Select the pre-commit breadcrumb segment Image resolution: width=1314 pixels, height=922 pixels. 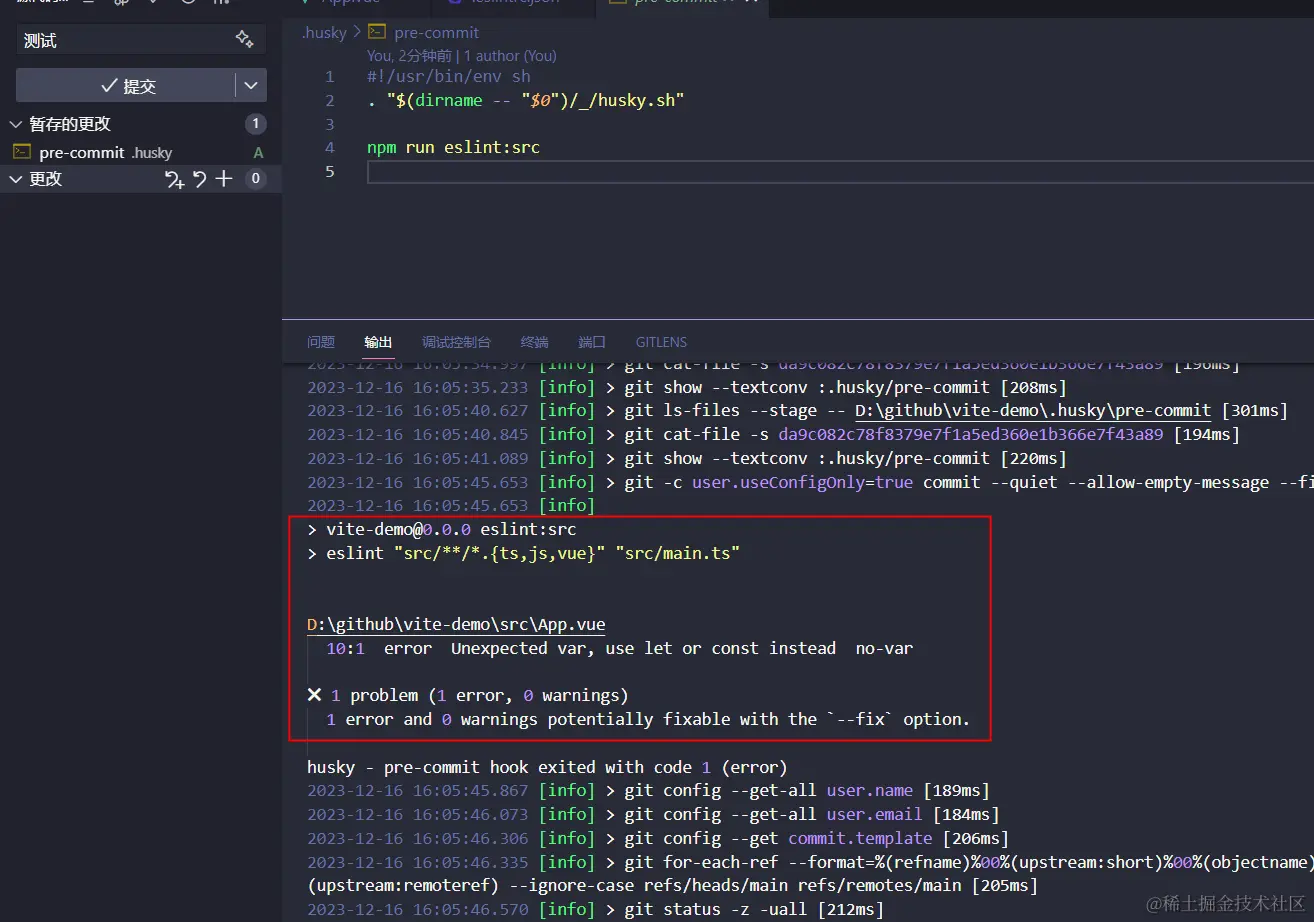click(x=424, y=32)
